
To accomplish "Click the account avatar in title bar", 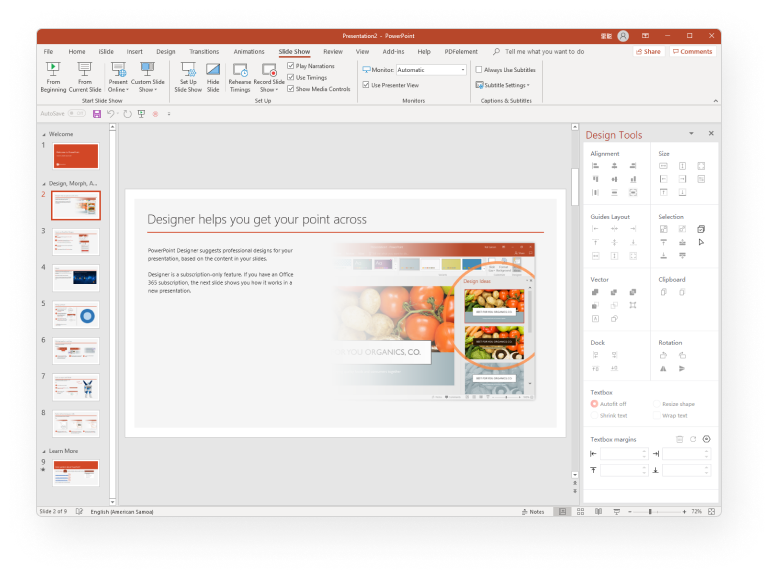I will [623, 36].
